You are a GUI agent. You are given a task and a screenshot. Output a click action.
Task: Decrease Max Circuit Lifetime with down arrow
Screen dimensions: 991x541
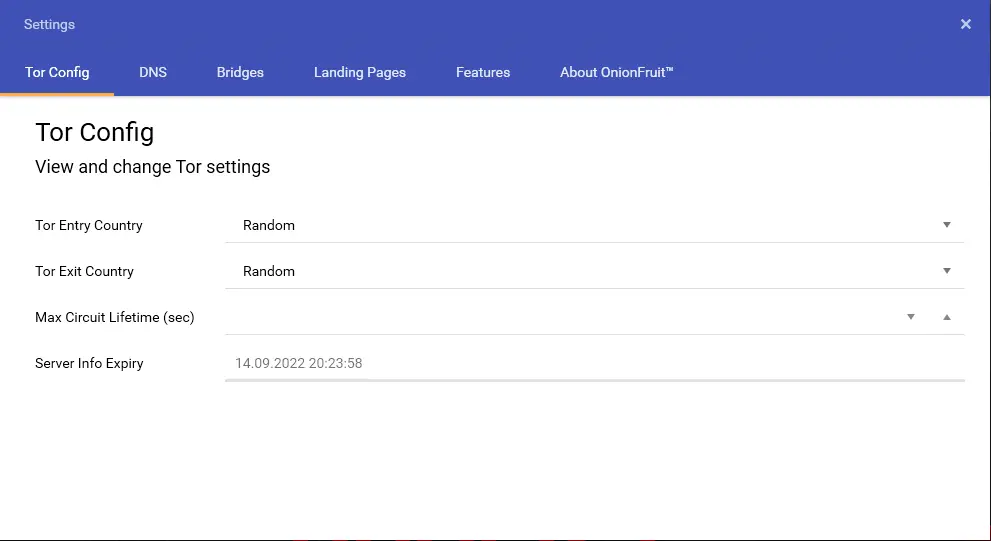(911, 317)
